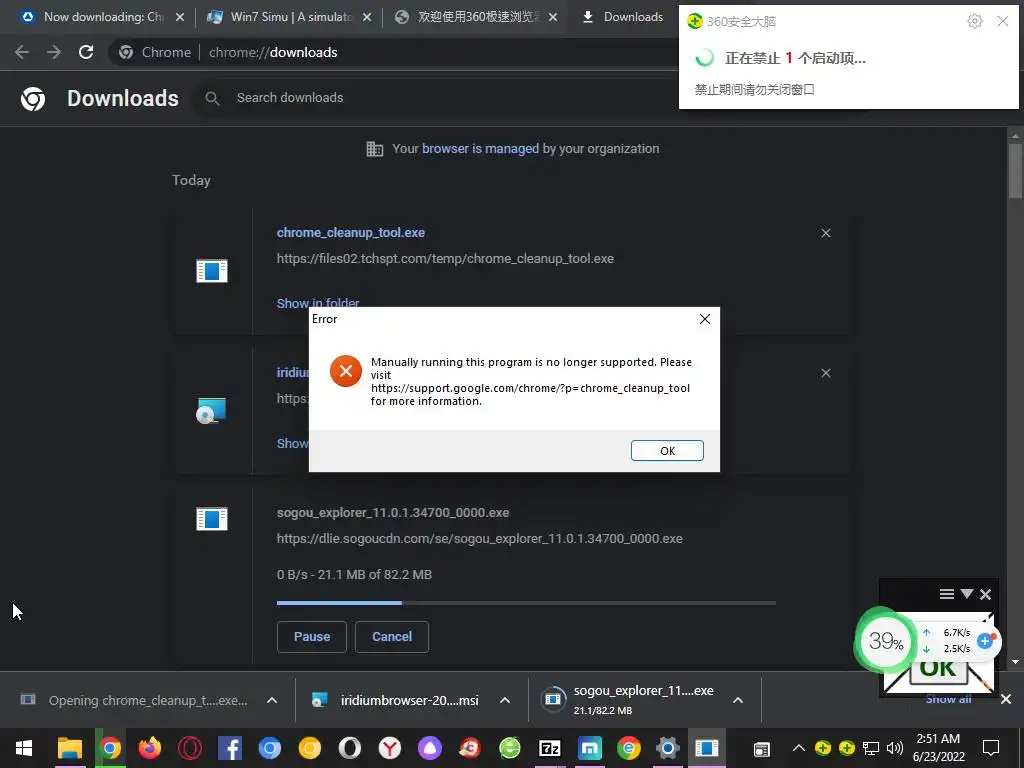Click the search magnifier icon

click(212, 98)
